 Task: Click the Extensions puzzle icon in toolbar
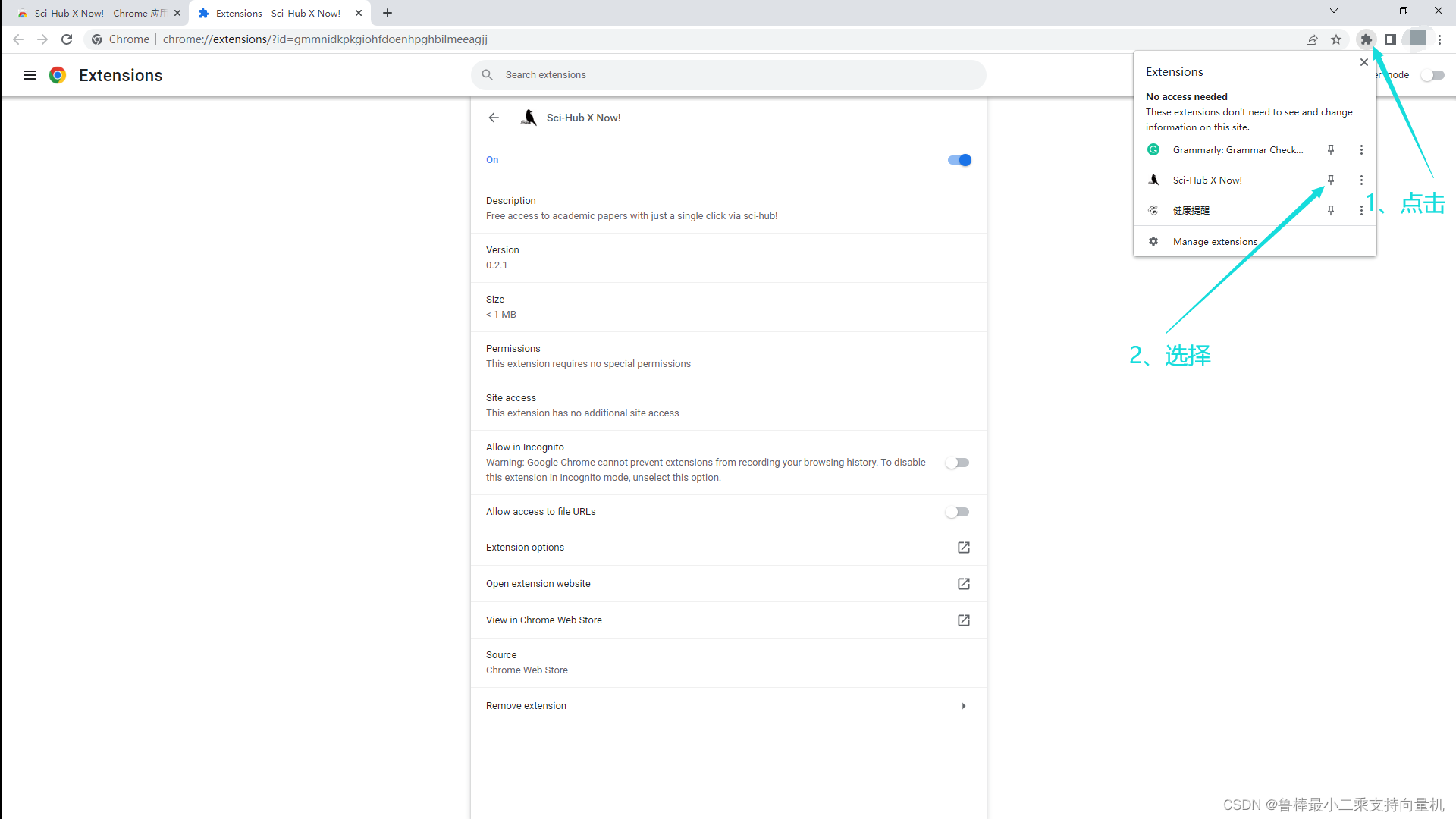pos(1366,39)
